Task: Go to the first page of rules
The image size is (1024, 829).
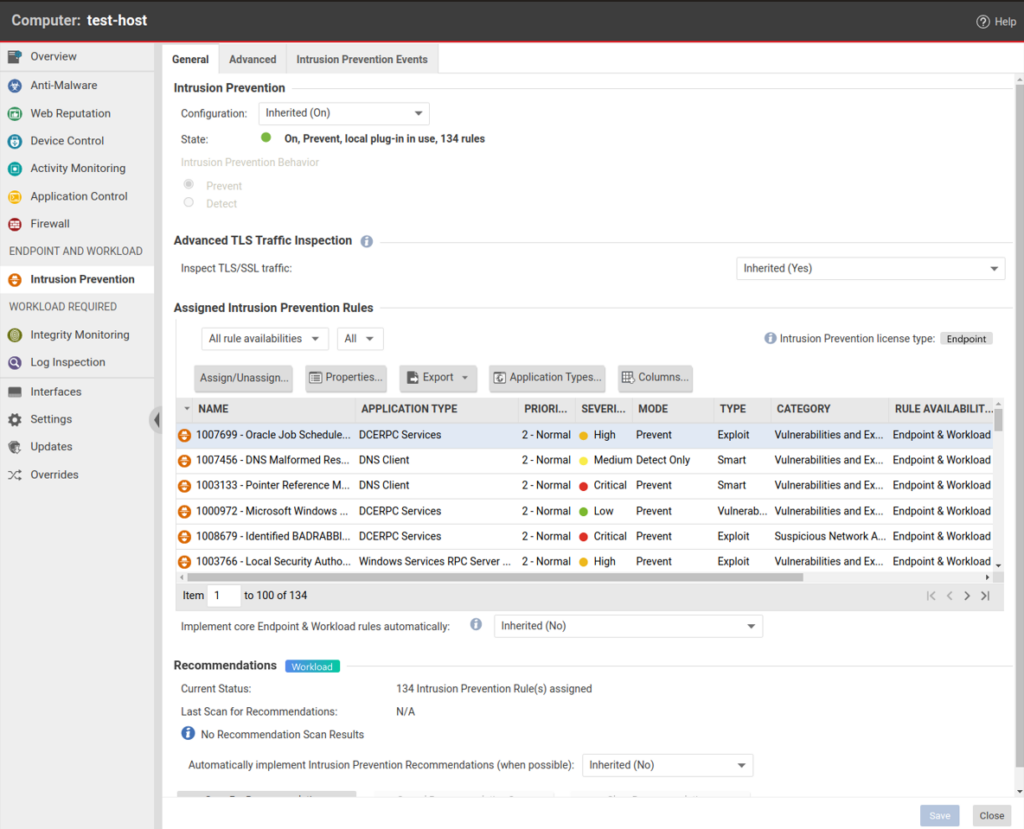Action: 931,596
